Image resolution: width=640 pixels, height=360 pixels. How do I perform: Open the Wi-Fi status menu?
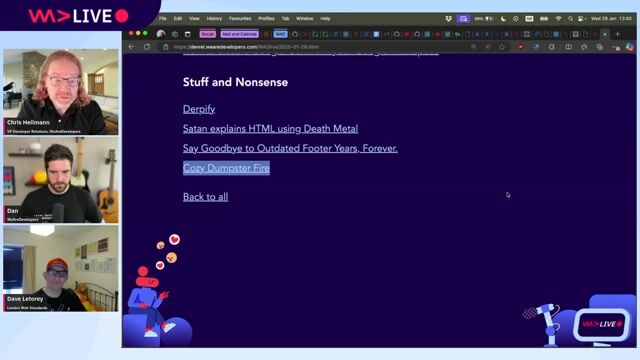pyautogui.click(x=558, y=19)
